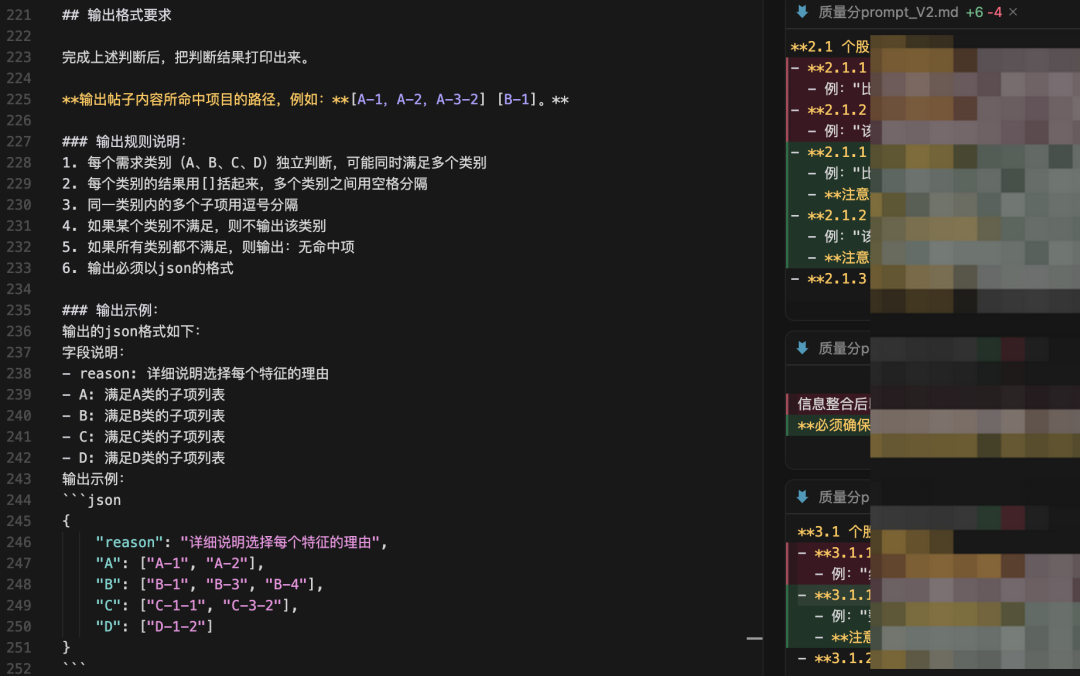1080x676 pixels.
Task: Click the line '字段说明:'
Action: pyautogui.click(x=94, y=352)
